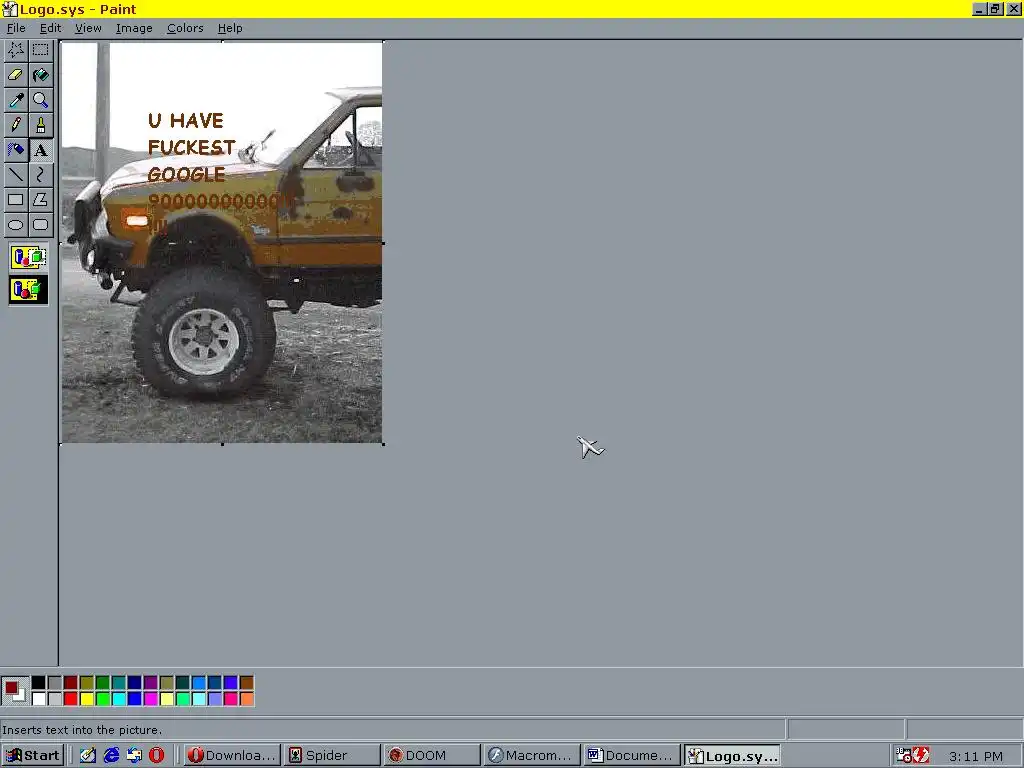Viewport: 1024px width, 768px height.
Task: Launch Opera from the quick launch bar
Action: tap(157, 756)
